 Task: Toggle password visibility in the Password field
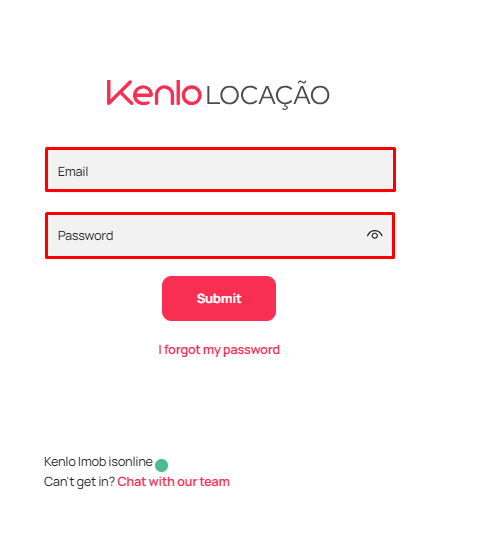click(x=374, y=235)
